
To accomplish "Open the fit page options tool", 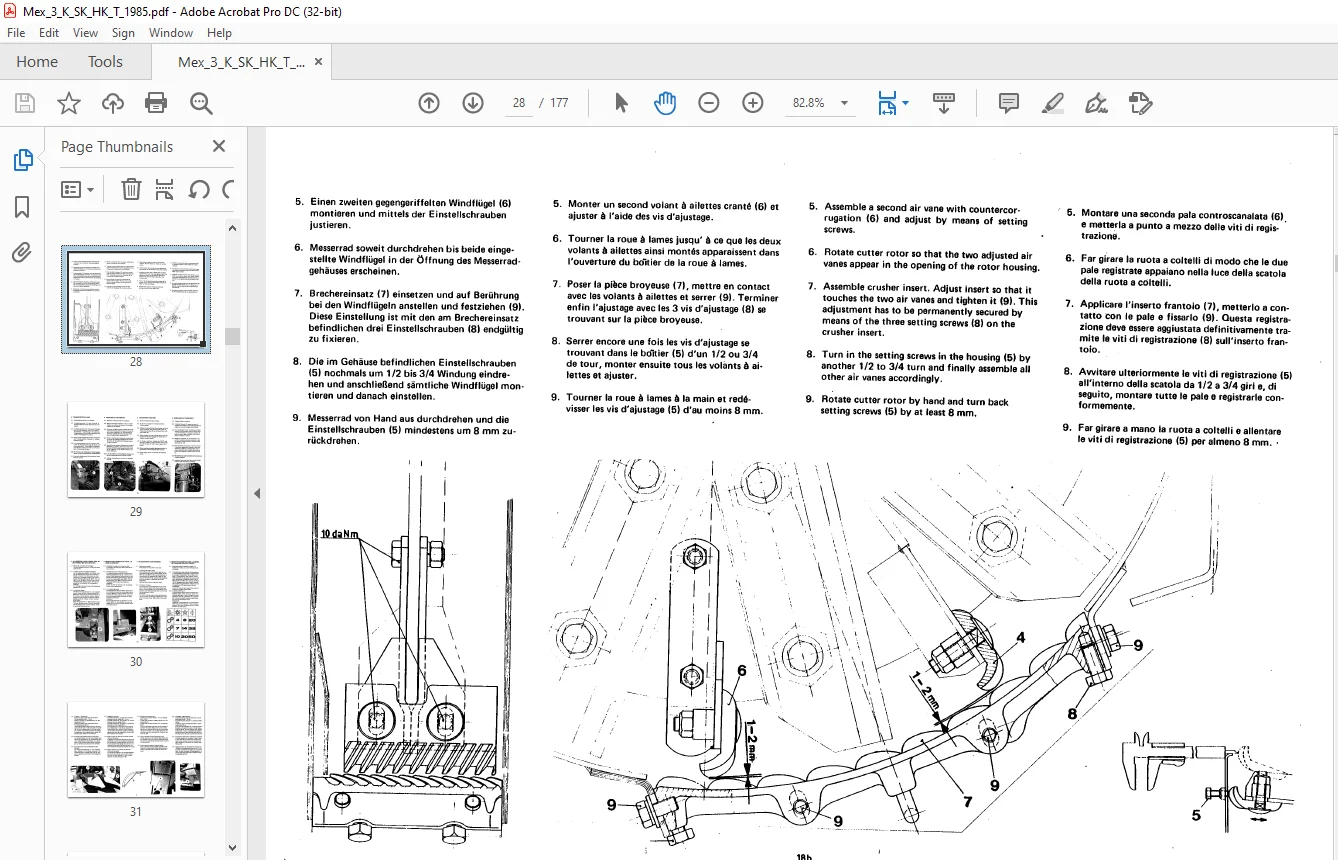I will click(887, 103).
